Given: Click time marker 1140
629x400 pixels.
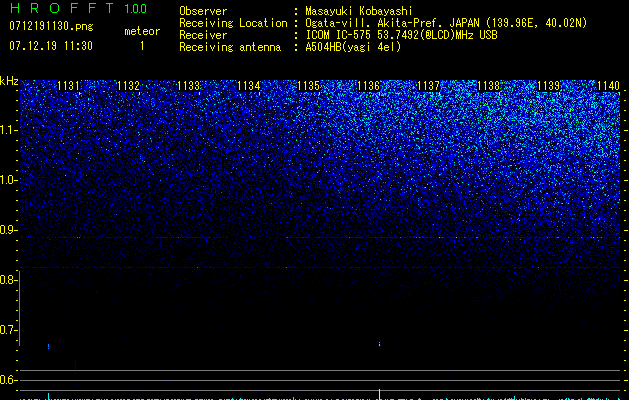Looking at the screenshot, I should pyautogui.click(x=608, y=86).
